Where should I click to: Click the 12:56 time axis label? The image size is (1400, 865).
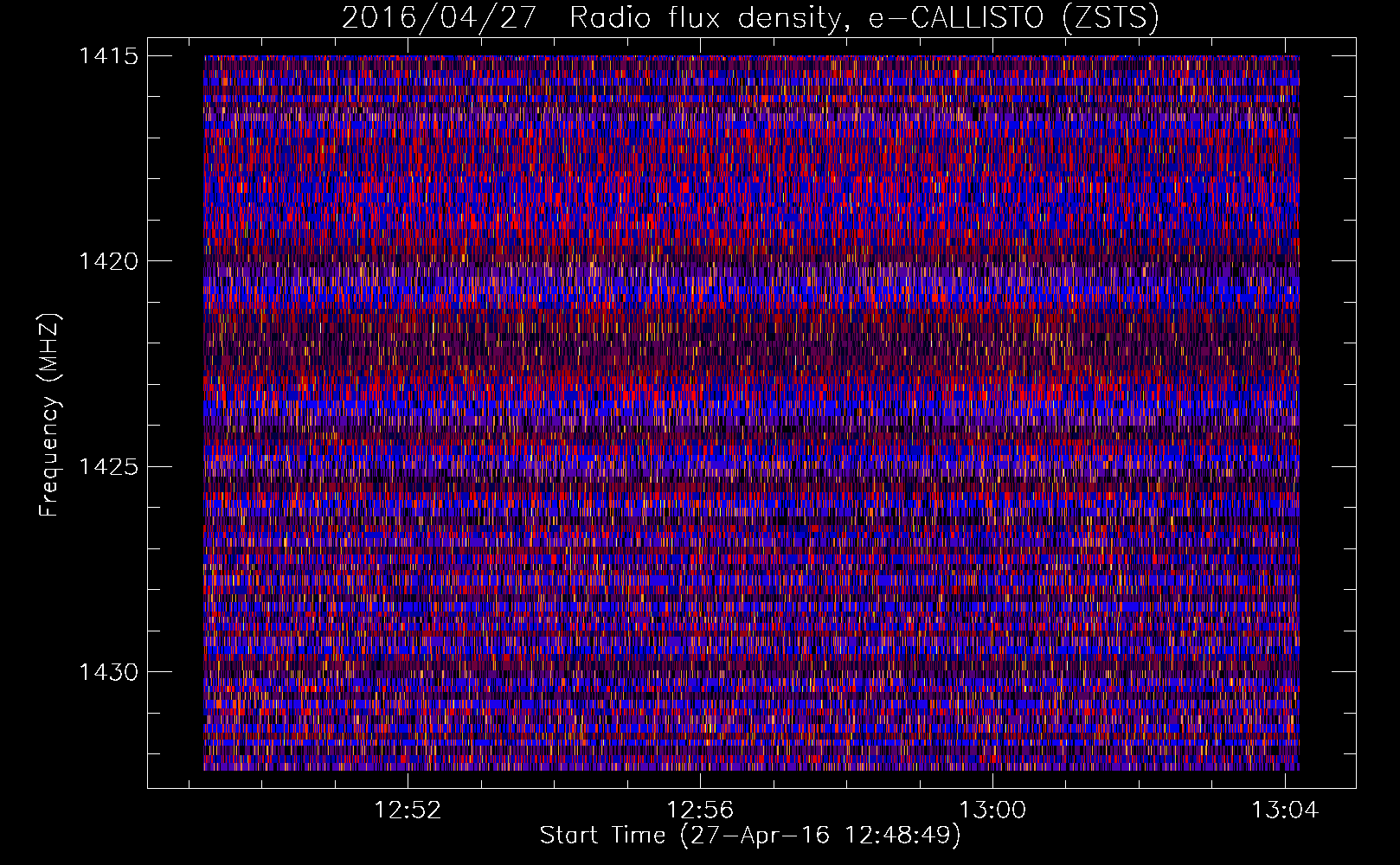click(x=700, y=810)
